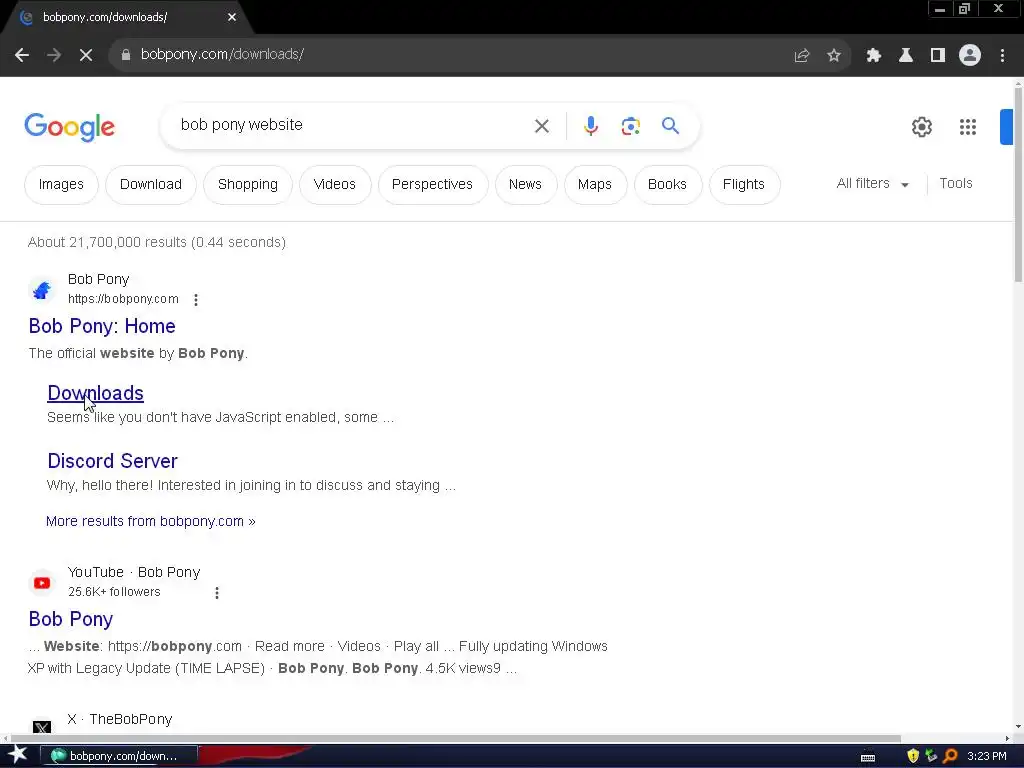Click the orange magnifier tray icon
The width and height of the screenshot is (1024, 768).
(x=950, y=756)
